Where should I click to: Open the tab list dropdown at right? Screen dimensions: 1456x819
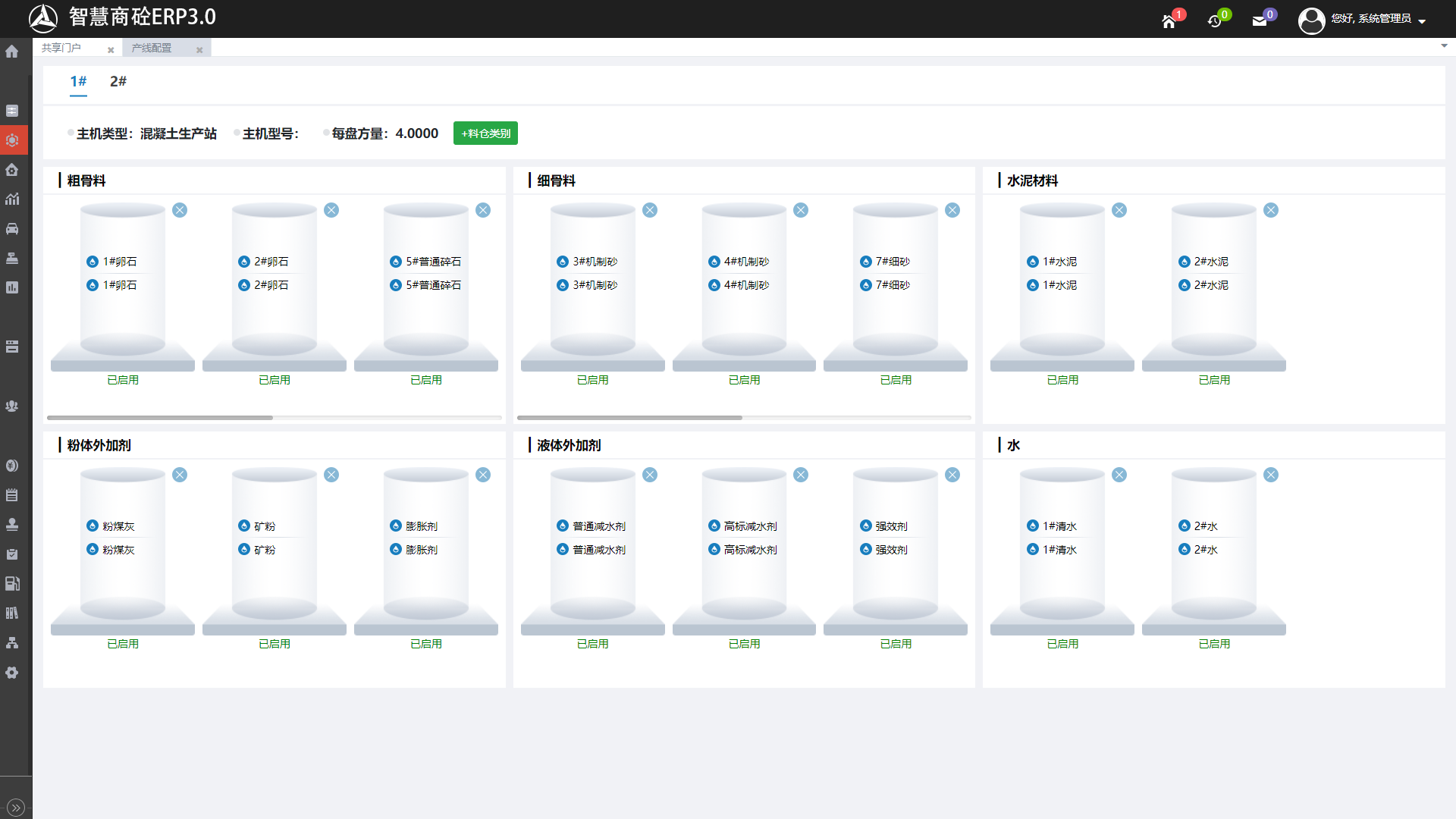(1444, 46)
